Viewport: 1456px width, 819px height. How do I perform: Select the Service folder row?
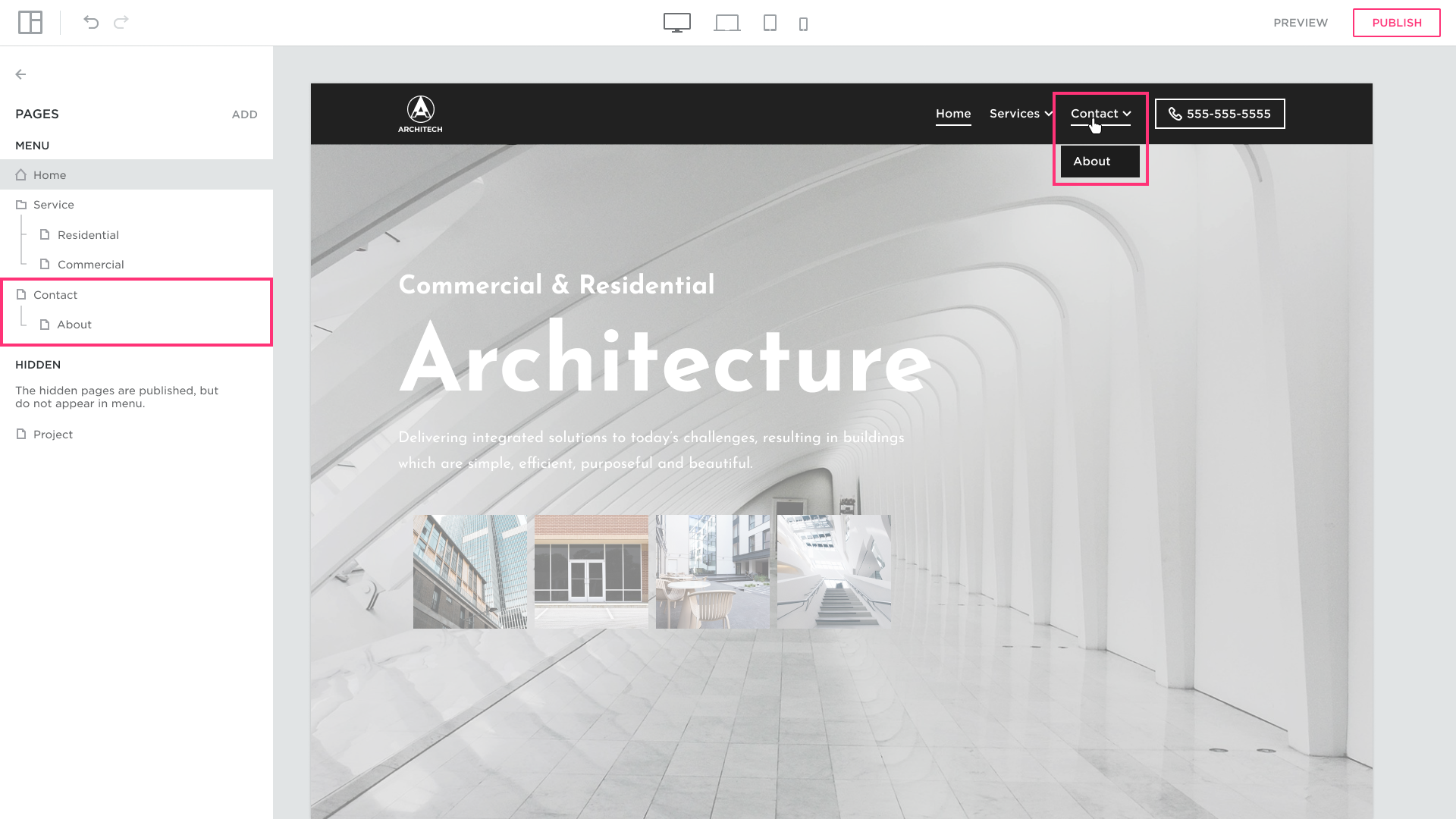point(136,205)
